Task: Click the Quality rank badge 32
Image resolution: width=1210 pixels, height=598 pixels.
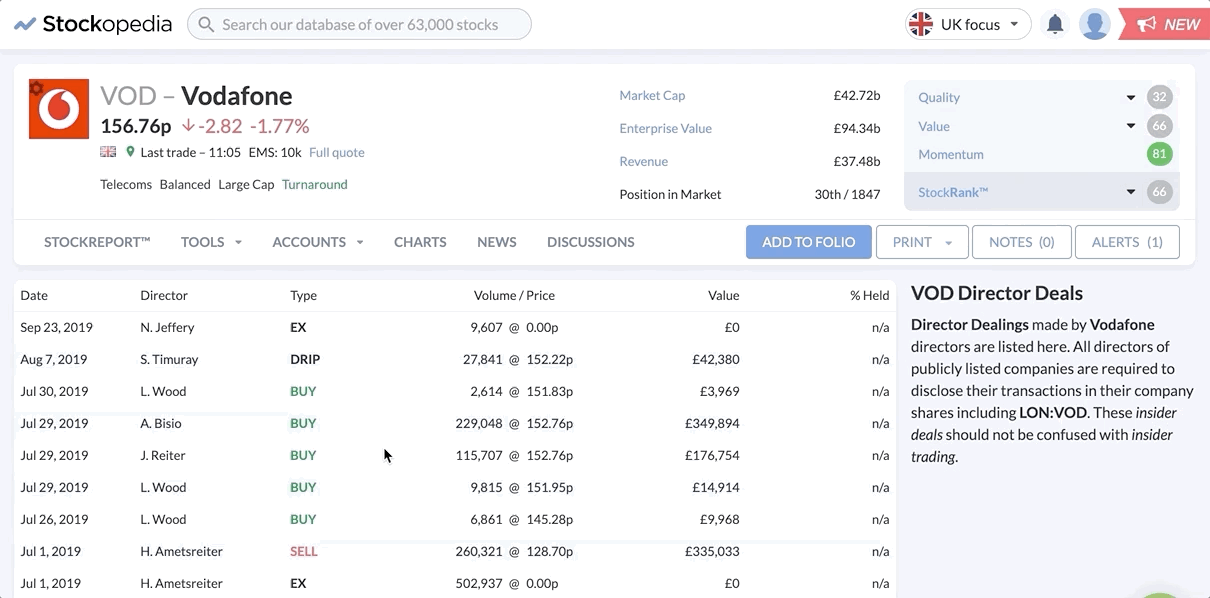Action: click(x=1160, y=97)
